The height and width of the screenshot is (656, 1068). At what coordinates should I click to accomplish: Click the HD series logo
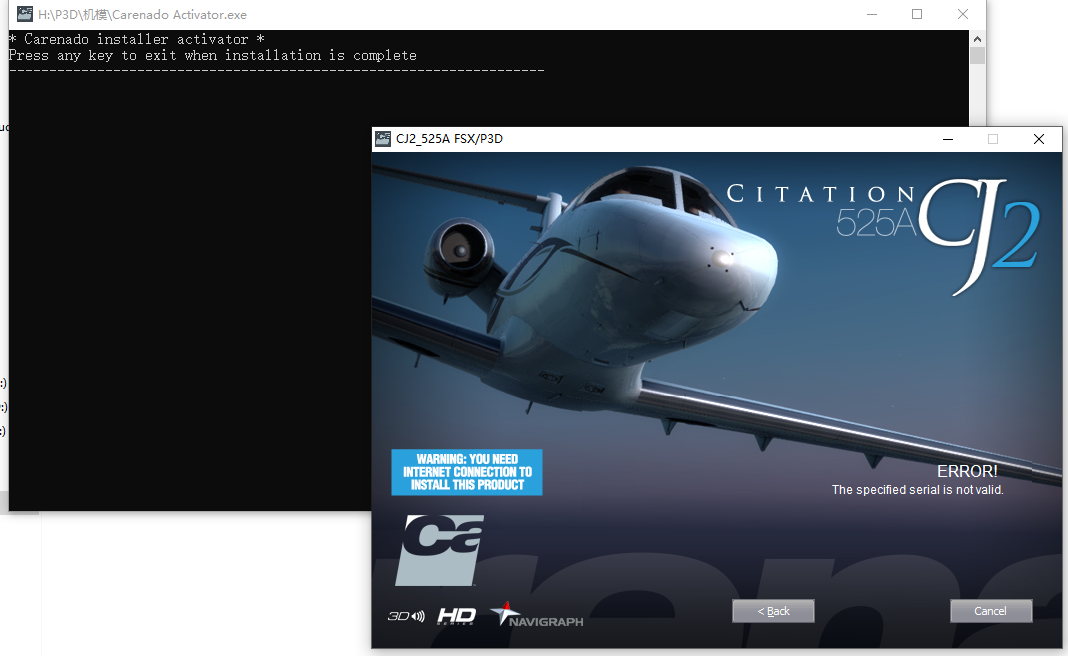pyautogui.click(x=456, y=616)
